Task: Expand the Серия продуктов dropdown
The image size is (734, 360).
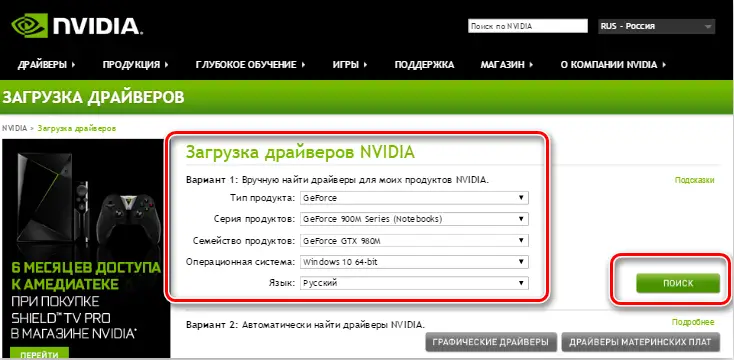Action: pyautogui.click(x=414, y=219)
